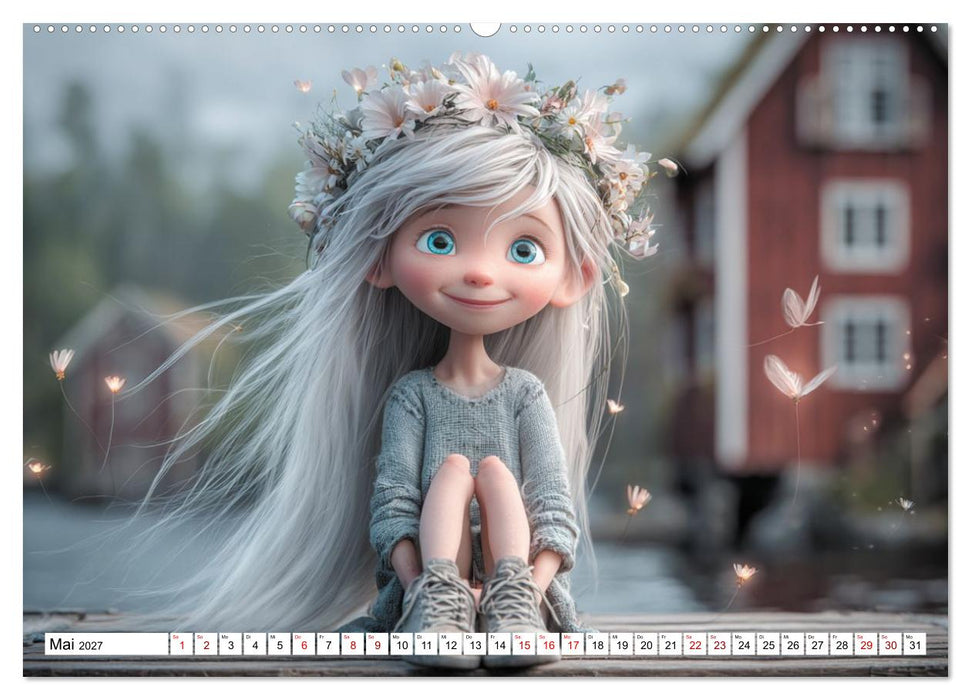Choose red day 30 cell
The width and height of the screenshot is (971, 700).
tap(890, 644)
